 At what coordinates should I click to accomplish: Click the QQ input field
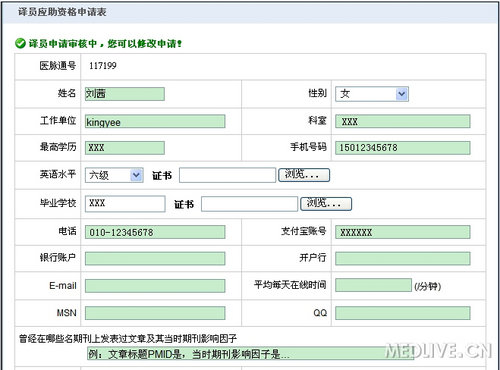(403, 313)
